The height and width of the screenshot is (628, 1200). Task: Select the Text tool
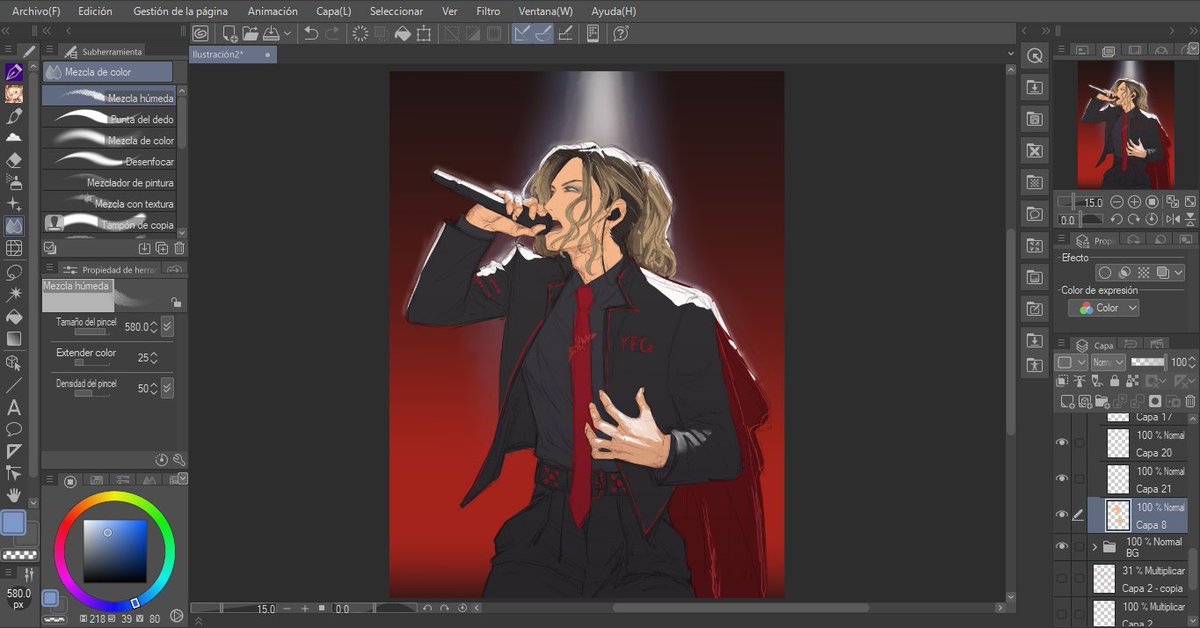point(14,407)
